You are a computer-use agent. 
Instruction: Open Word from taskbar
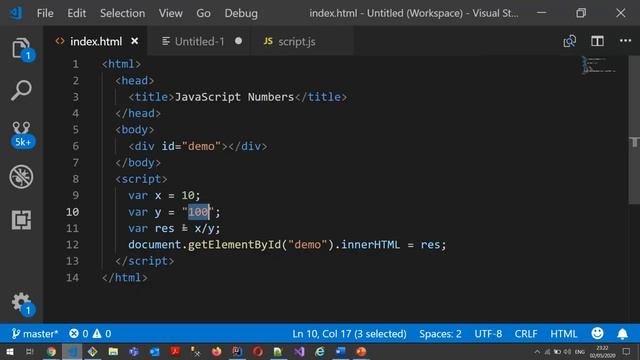(x=340, y=351)
